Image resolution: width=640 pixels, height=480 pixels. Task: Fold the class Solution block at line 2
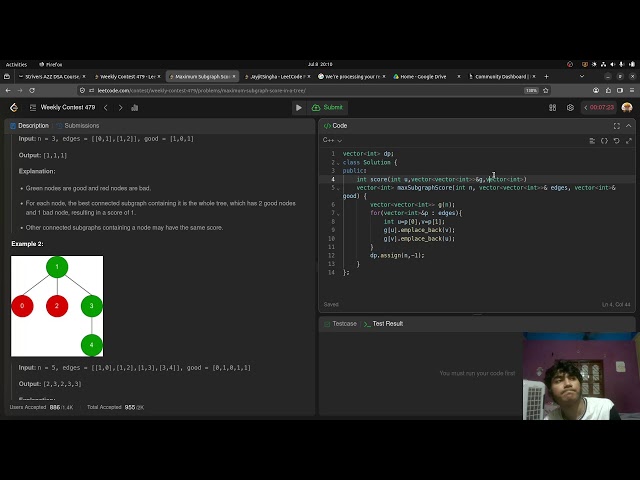(x=338, y=163)
